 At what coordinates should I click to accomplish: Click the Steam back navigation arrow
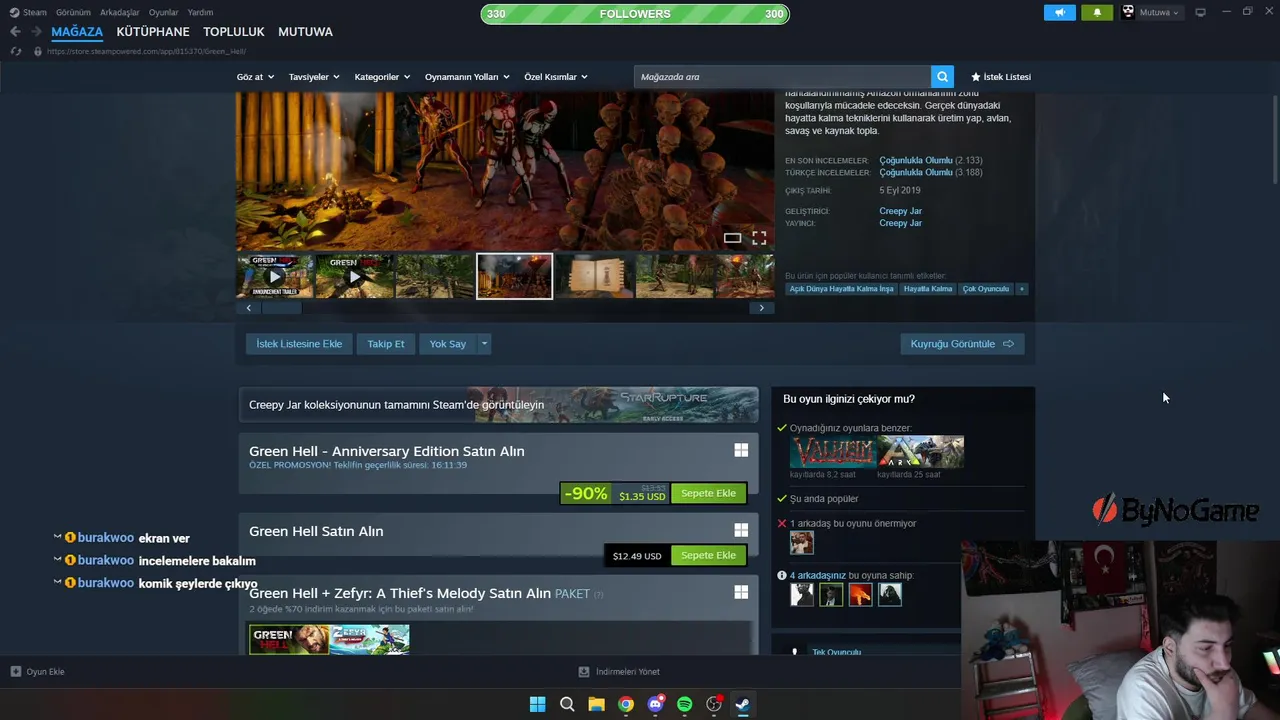(x=15, y=32)
